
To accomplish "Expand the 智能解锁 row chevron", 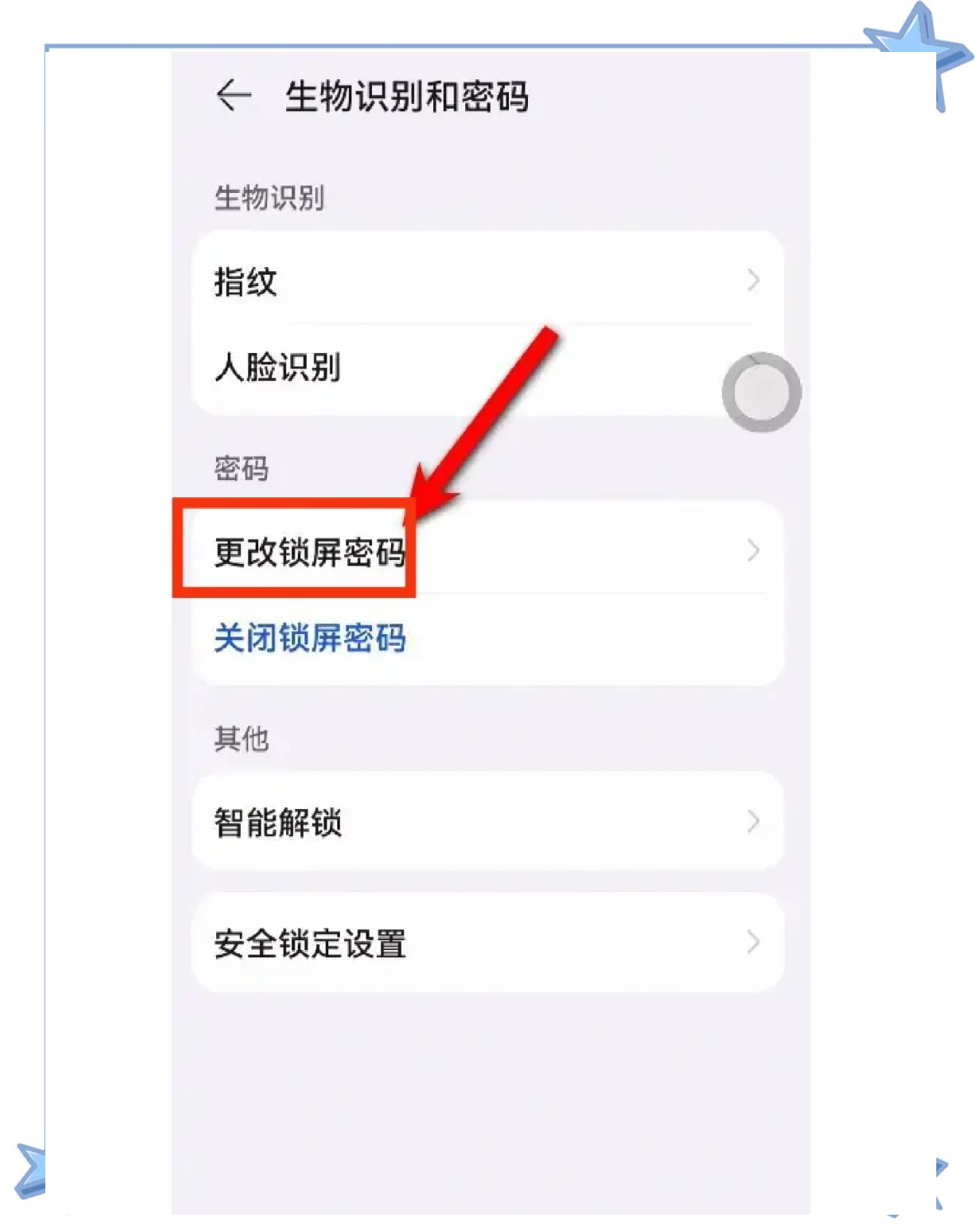I will click(x=752, y=821).
